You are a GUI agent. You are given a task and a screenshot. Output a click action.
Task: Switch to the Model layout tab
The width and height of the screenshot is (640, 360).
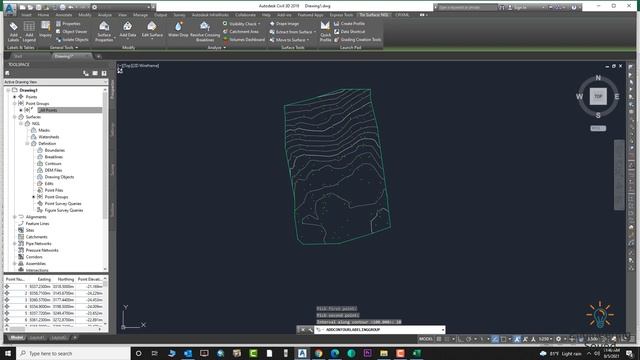tap(17, 338)
